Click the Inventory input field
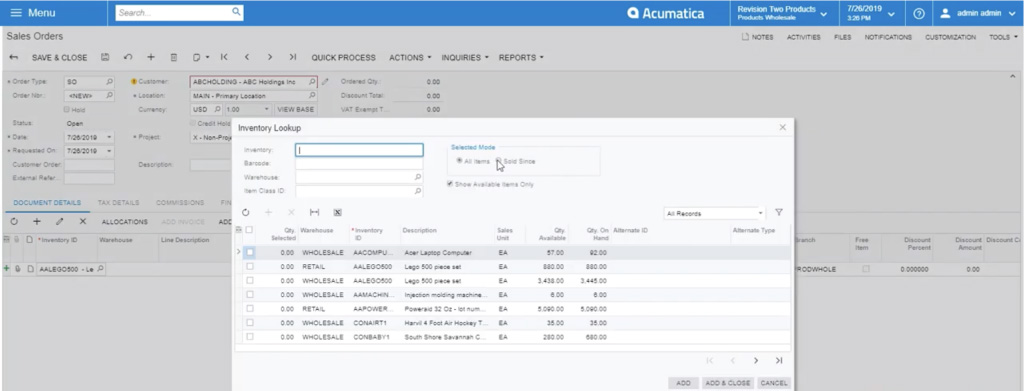The height and width of the screenshot is (391, 1024). pos(359,150)
